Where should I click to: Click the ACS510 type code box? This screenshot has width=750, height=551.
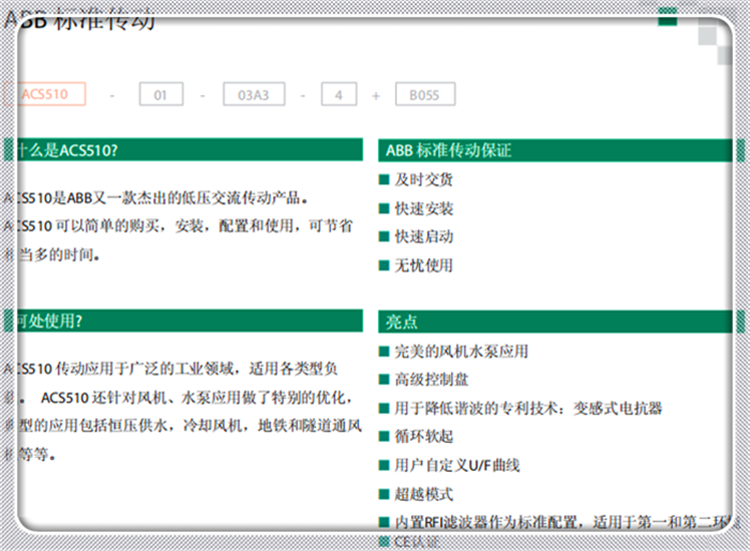(44, 94)
